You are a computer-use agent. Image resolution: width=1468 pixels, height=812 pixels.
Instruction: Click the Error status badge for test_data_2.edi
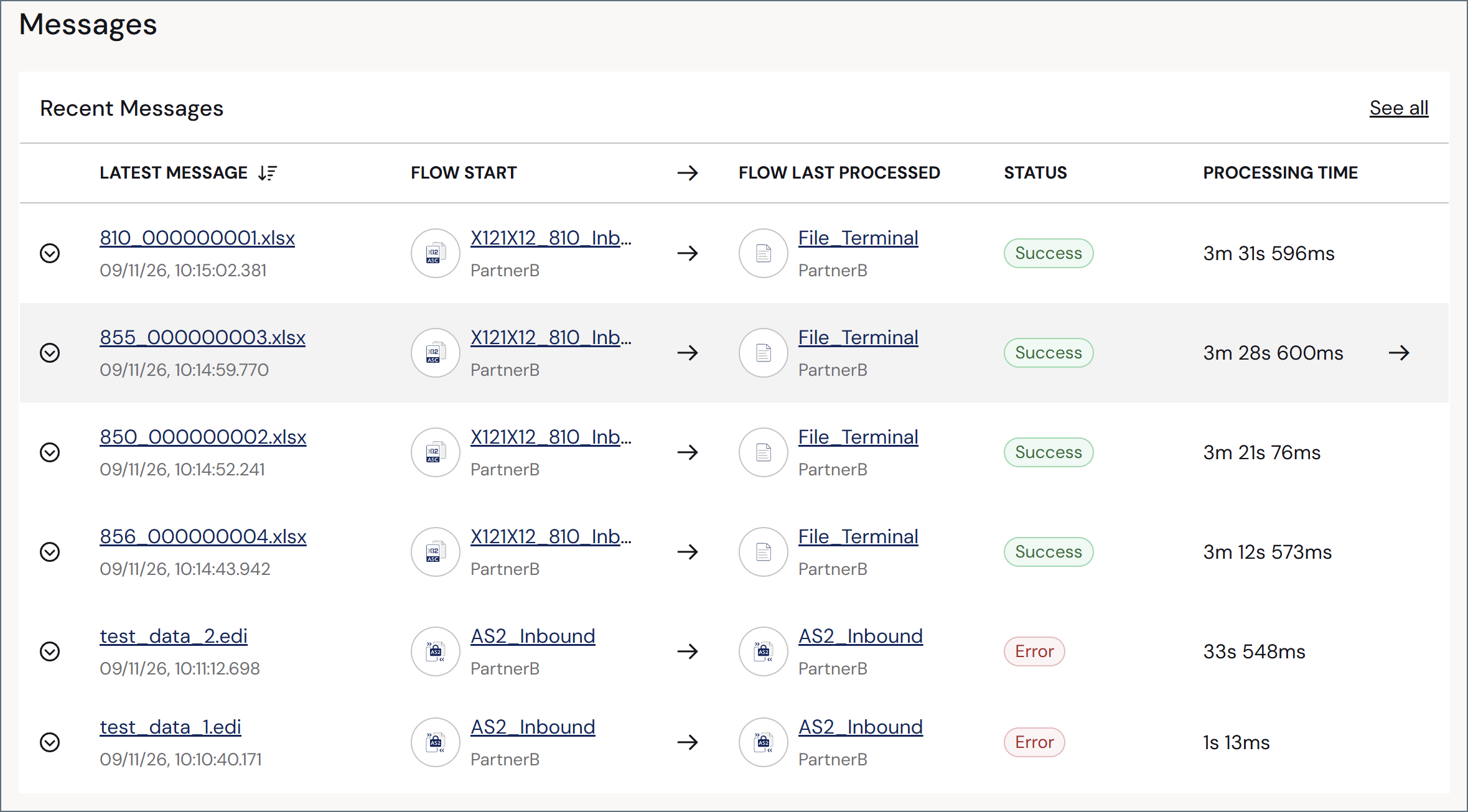(1034, 651)
